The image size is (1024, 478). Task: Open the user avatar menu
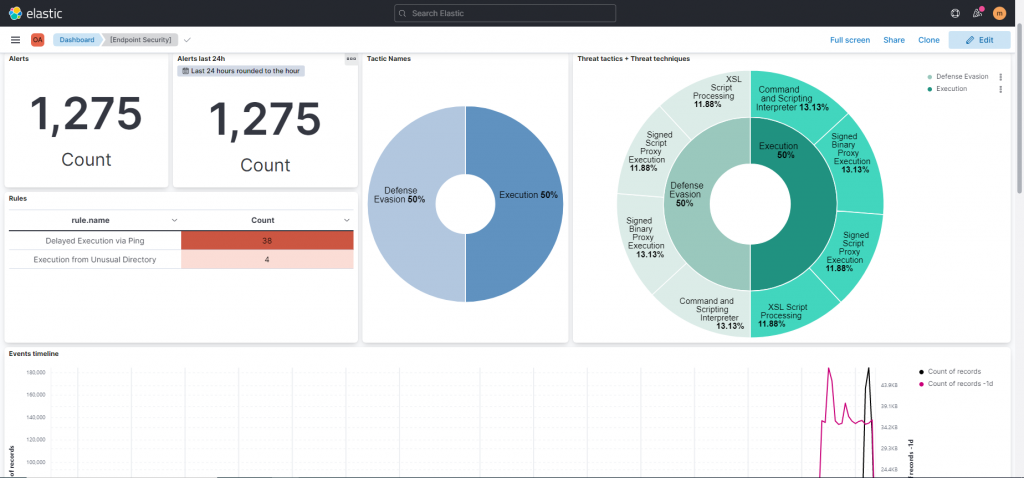(x=999, y=12)
